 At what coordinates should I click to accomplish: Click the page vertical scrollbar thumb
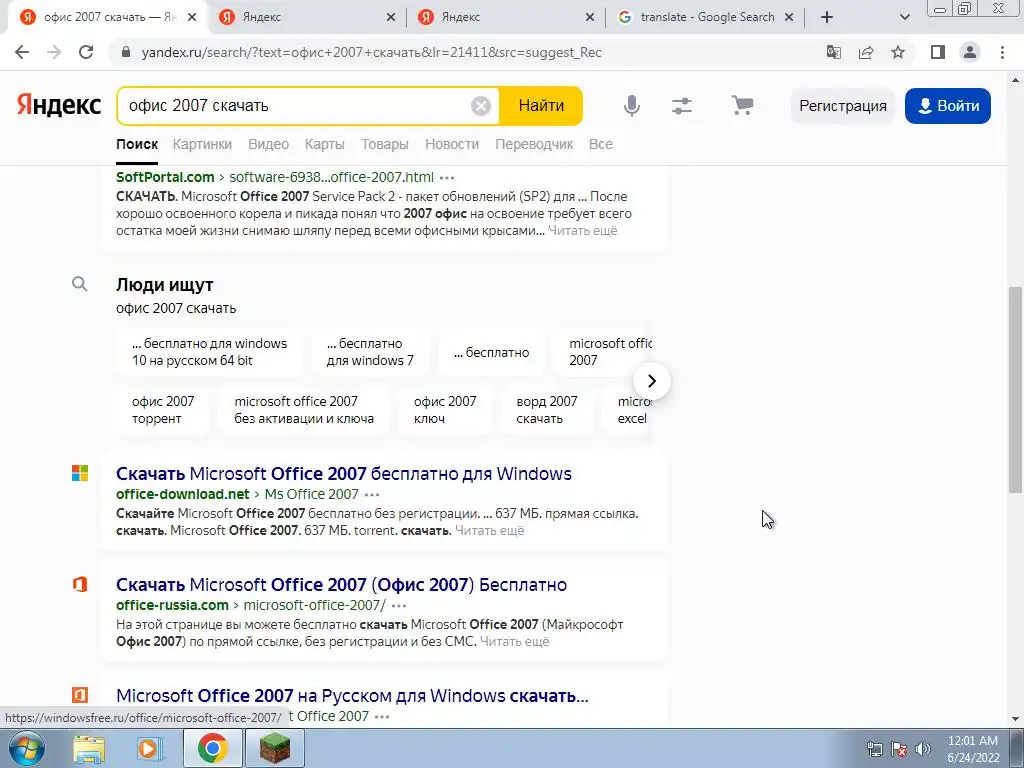[x=1015, y=389]
